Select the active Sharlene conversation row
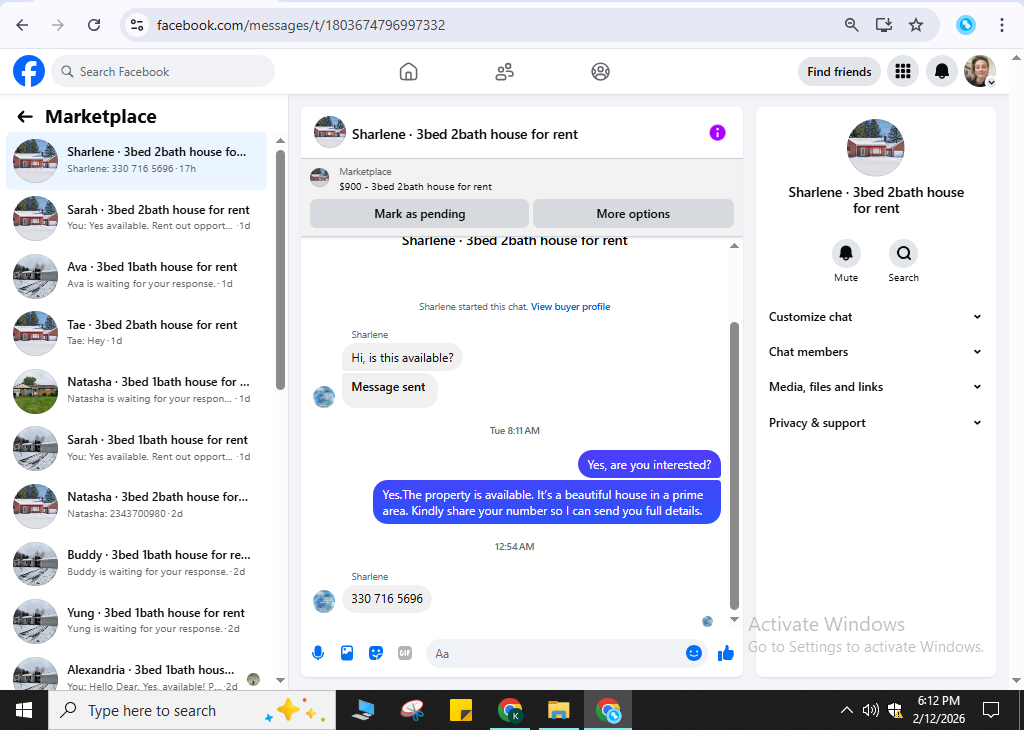Image resolution: width=1024 pixels, height=730 pixels. click(x=136, y=161)
